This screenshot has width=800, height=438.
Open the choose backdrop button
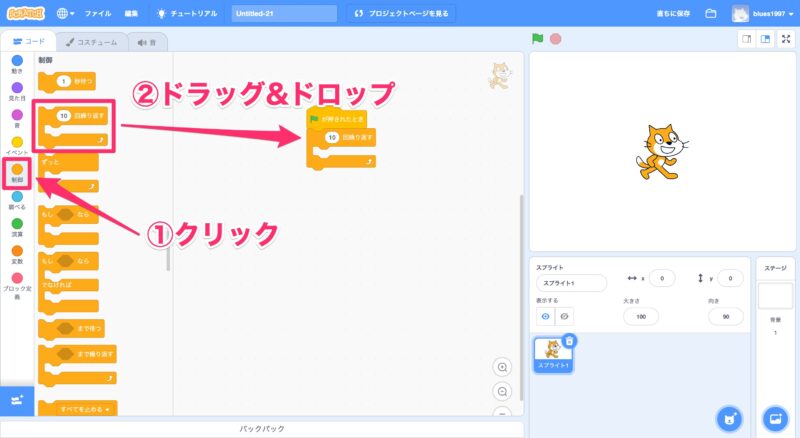(x=775, y=417)
